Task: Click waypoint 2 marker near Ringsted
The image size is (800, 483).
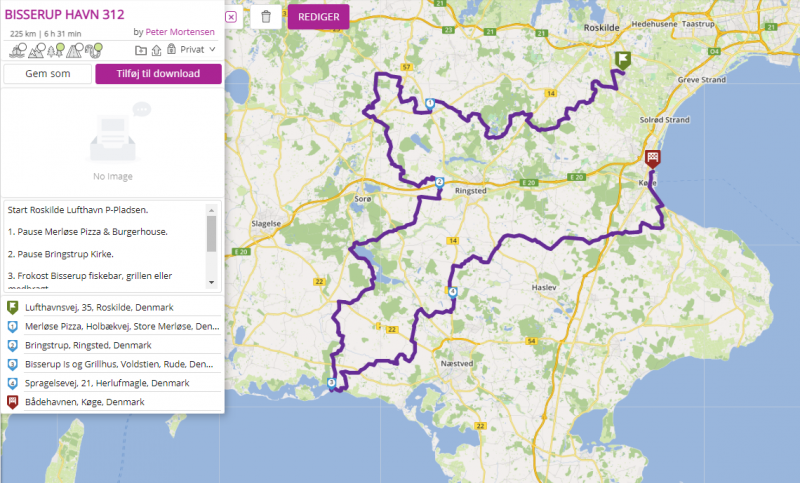Action: coord(439,183)
